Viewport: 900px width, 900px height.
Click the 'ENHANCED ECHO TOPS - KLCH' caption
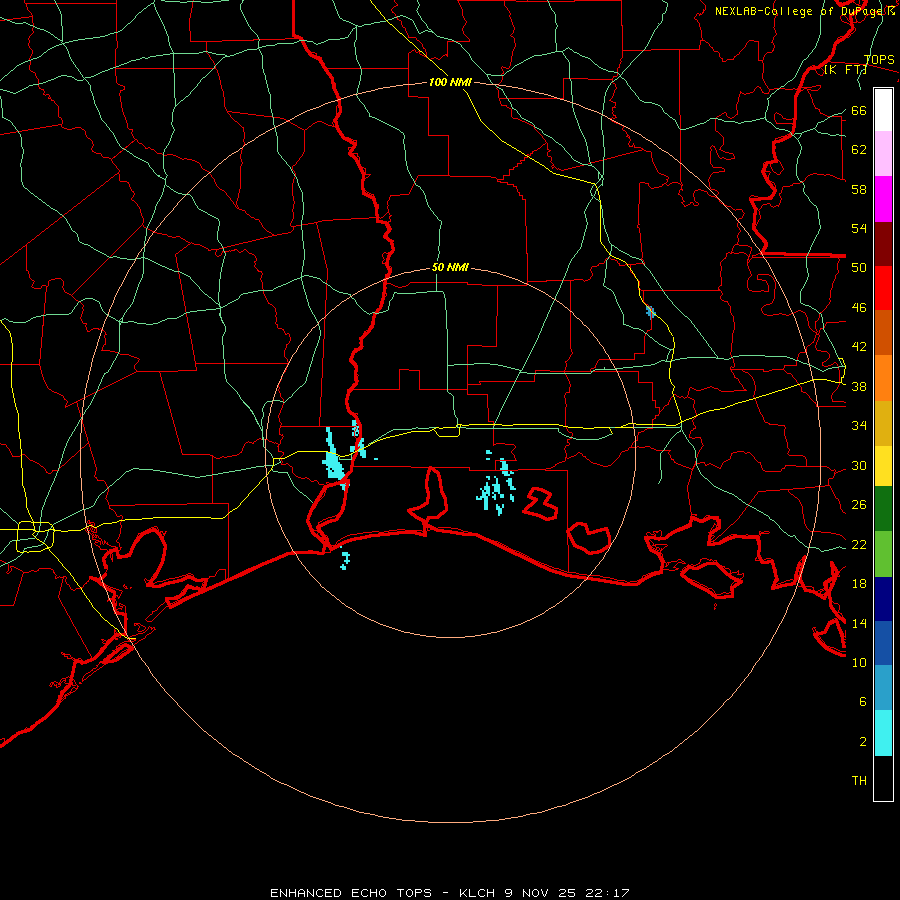tap(383, 893)
